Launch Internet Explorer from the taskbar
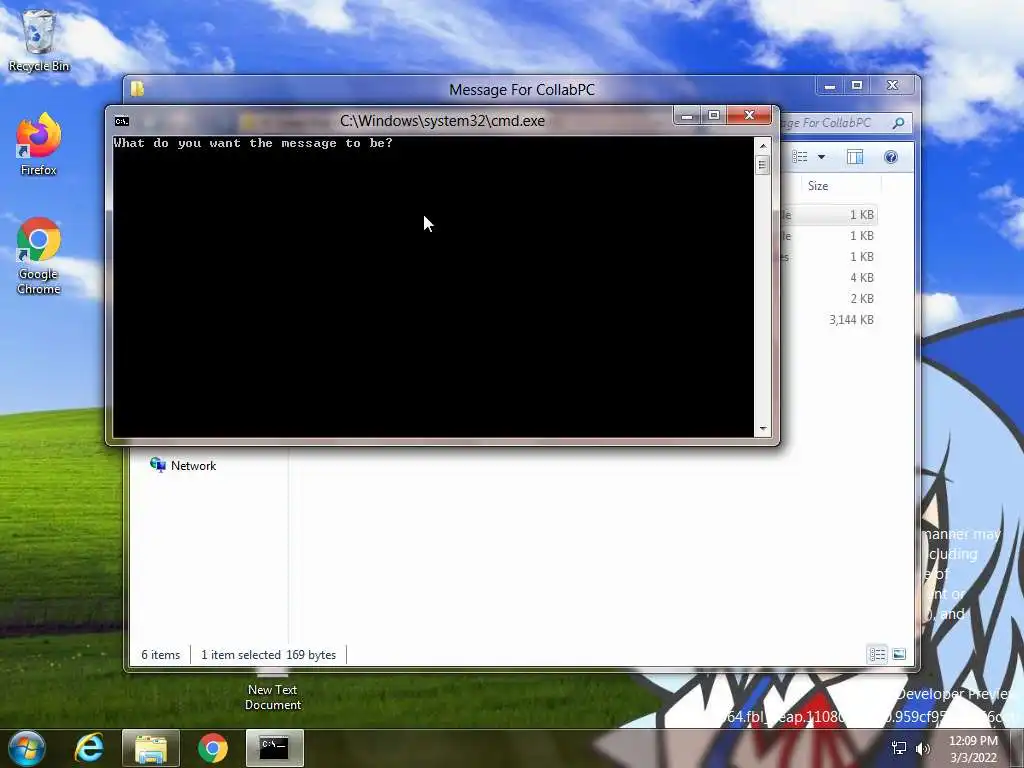This screenshot has height=768, width=1024. pyautogui.click(x=89, y=748)
